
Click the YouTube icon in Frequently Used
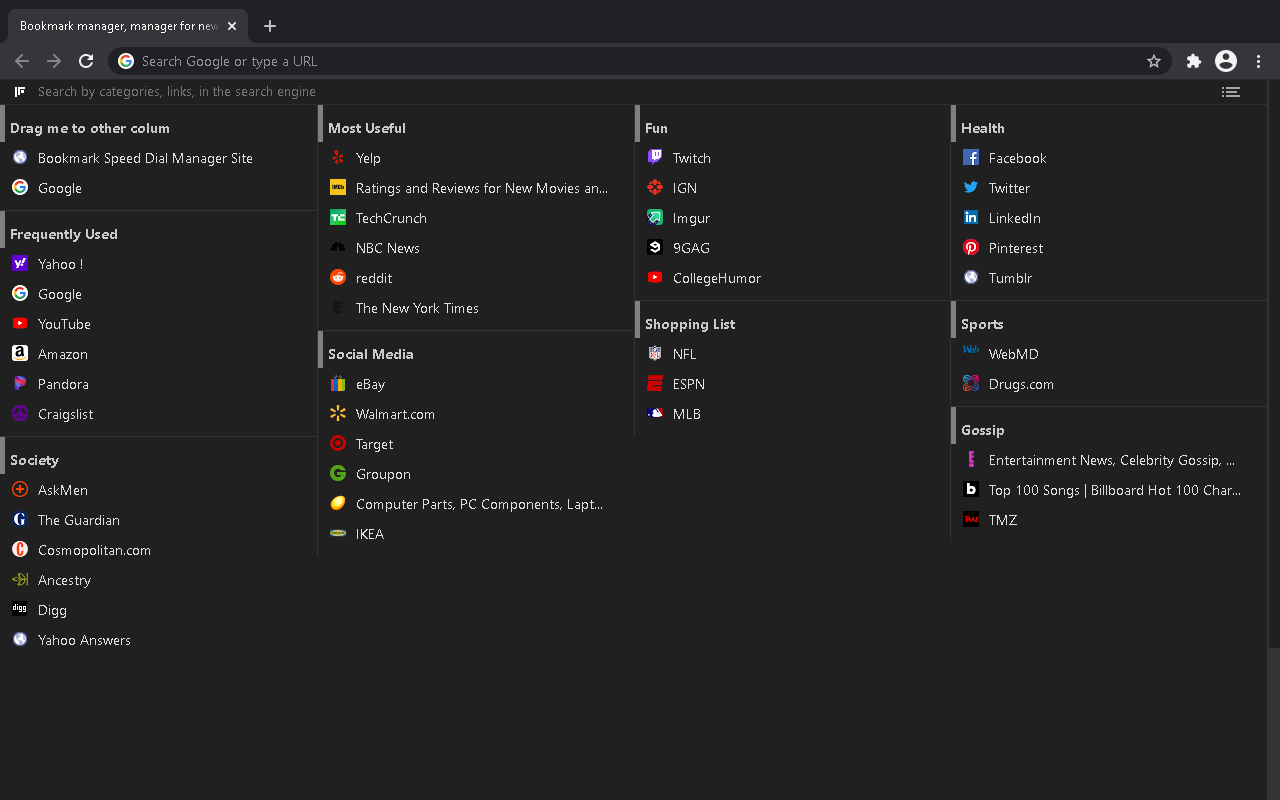pos(20,324)
